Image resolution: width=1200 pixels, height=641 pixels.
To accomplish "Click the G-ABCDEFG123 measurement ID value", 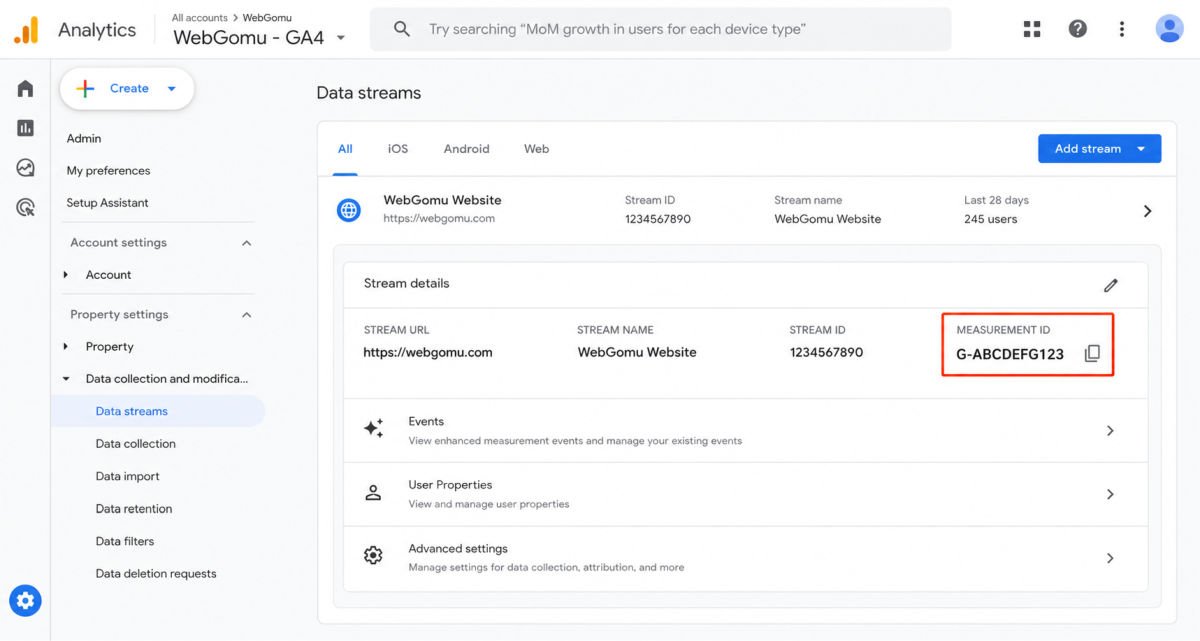I will [x=1010, y=354].
